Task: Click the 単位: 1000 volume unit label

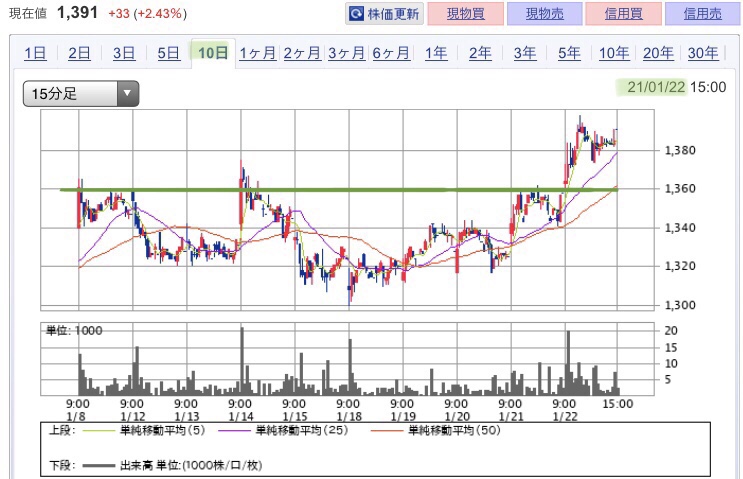Action: tap(74, 331)
